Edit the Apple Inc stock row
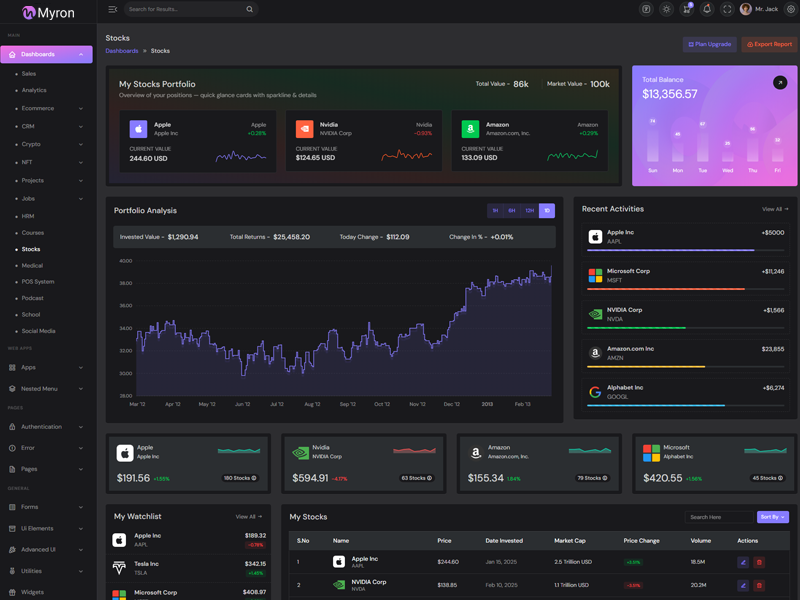The width and height of the screenshot is (800, 600). click(x=743, y=562)
